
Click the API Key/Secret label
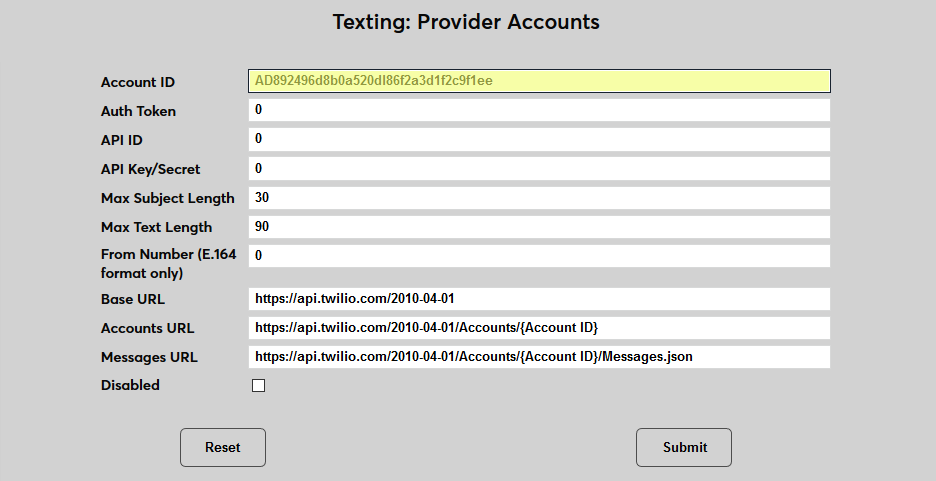pos(150,169)
